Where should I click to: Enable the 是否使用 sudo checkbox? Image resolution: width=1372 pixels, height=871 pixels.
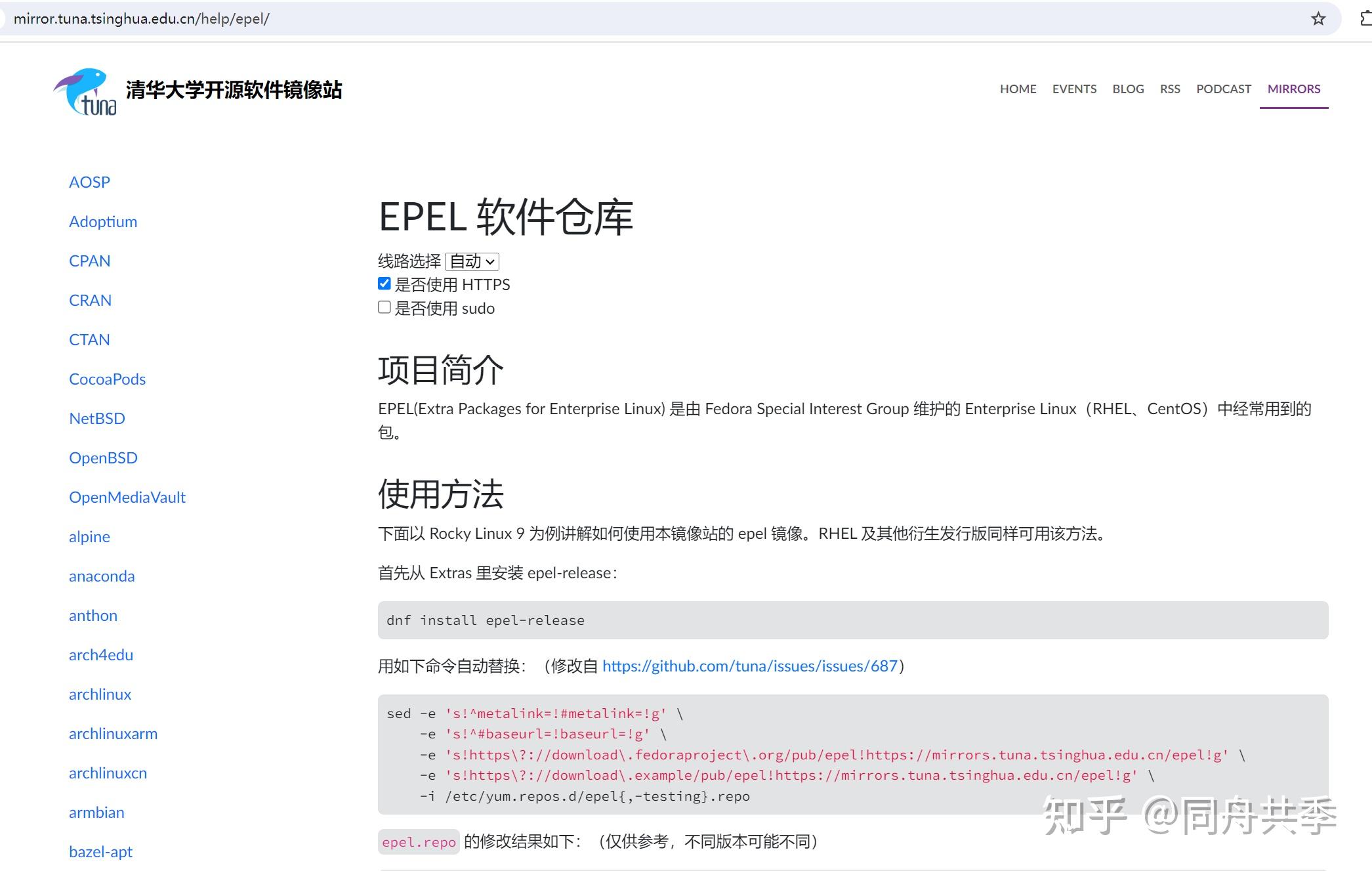click(x=384, y=307)
